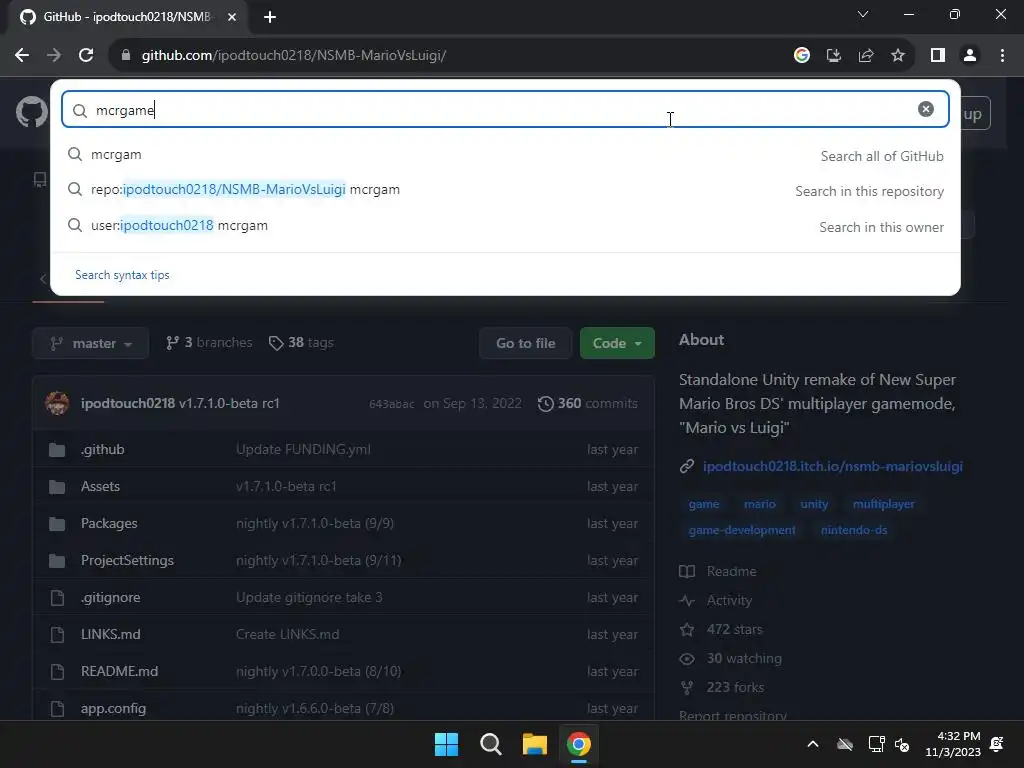Open the Chrome profile avatar icon
The image size is (1024, 768).
[x=970, y=56]
